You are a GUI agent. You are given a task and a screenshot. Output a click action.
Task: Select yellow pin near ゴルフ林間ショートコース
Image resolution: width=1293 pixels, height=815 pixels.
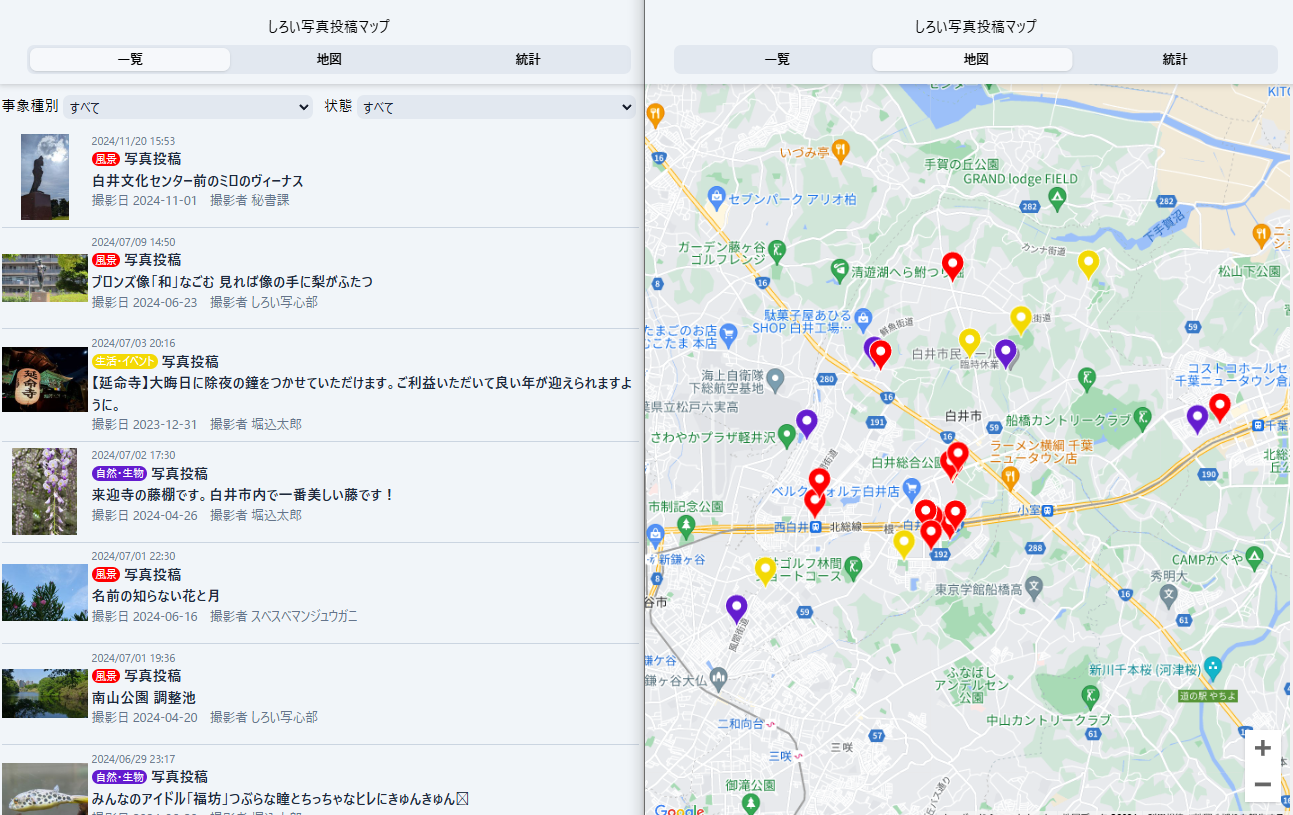click(x=765, y=571)
